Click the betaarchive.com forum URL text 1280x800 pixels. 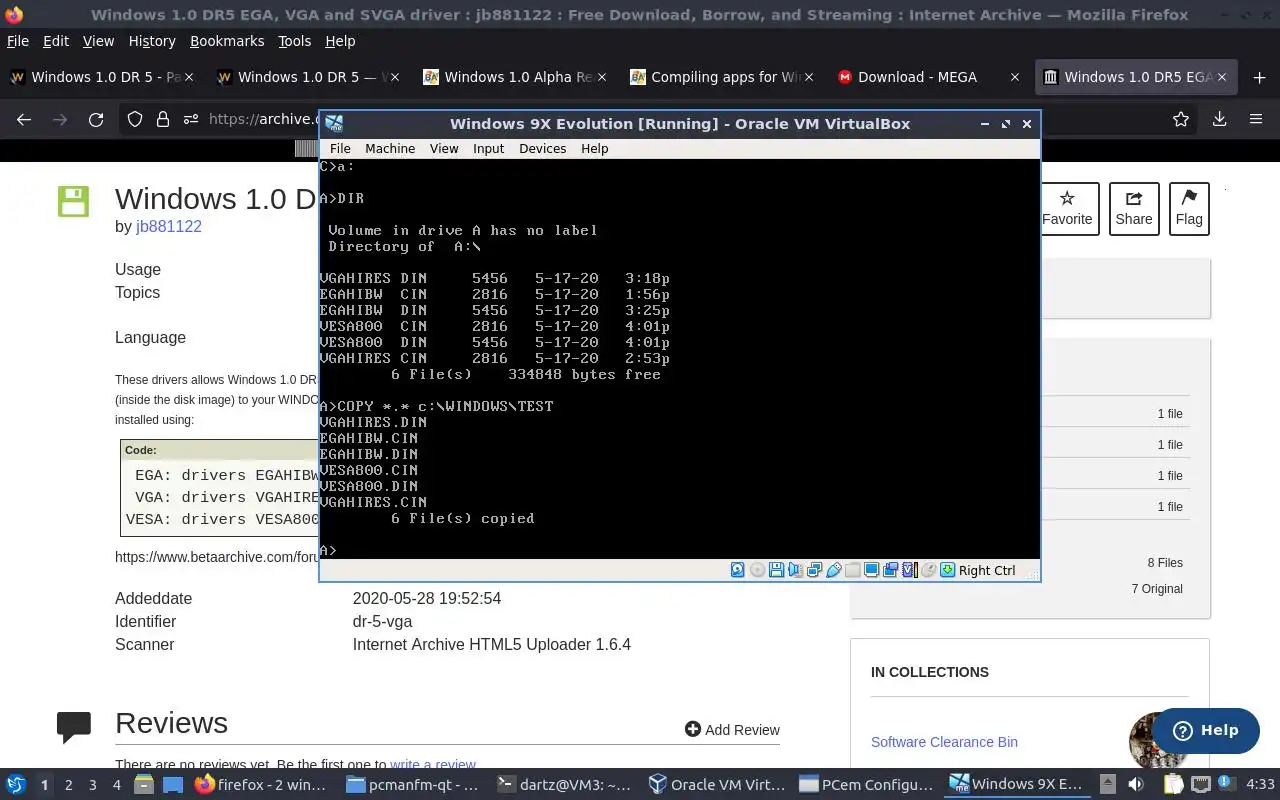point(216,557)
